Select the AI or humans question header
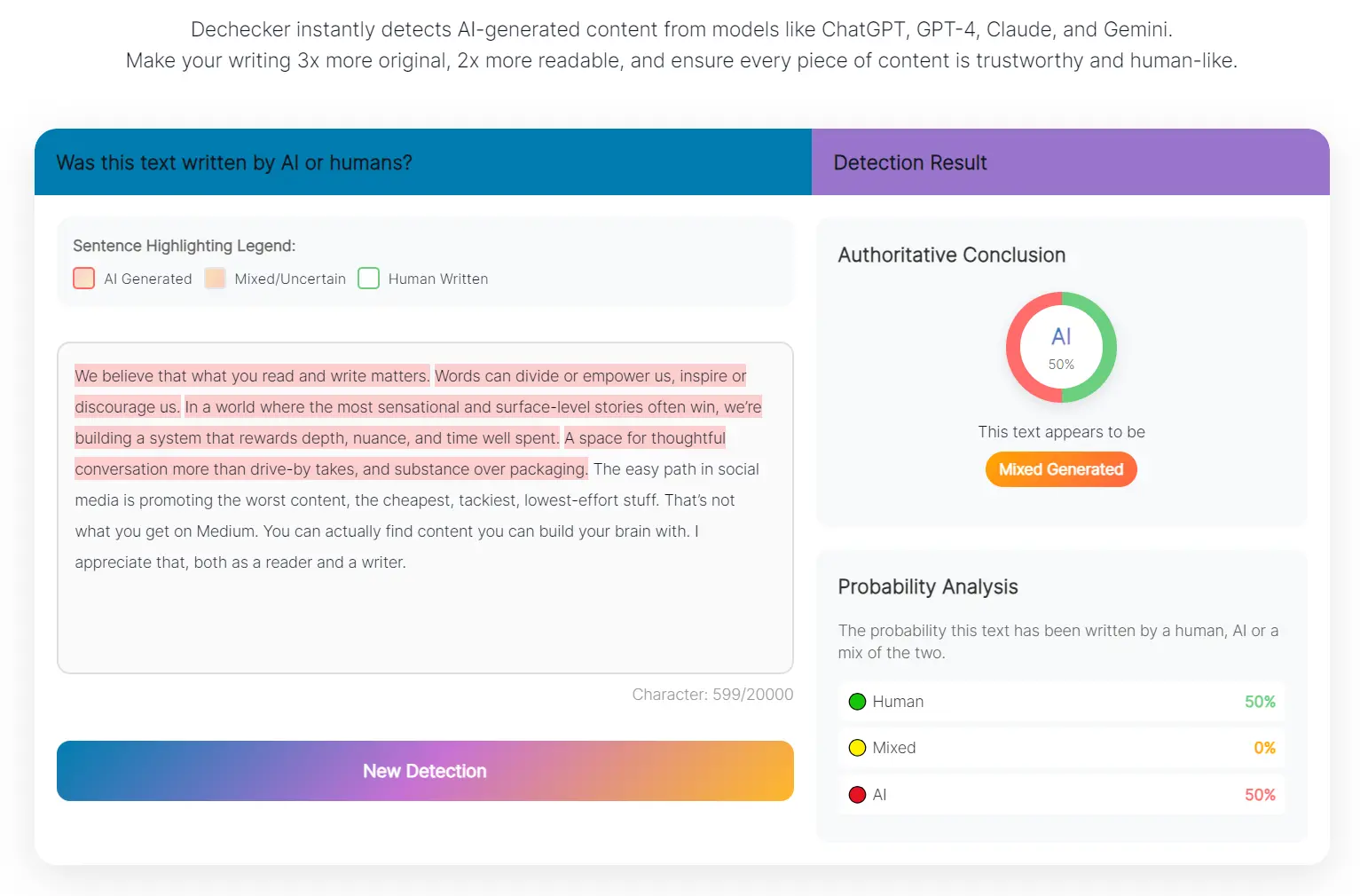The width and height of the screenshot is (1360, 896). click(233, 162)
